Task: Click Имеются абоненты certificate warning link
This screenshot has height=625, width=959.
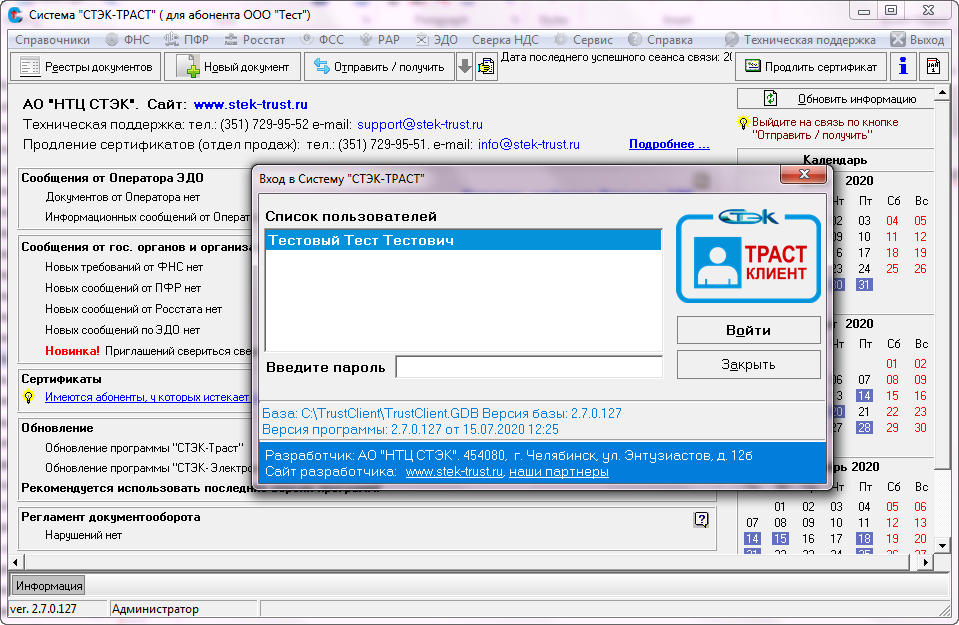Action: click(147, 397)
